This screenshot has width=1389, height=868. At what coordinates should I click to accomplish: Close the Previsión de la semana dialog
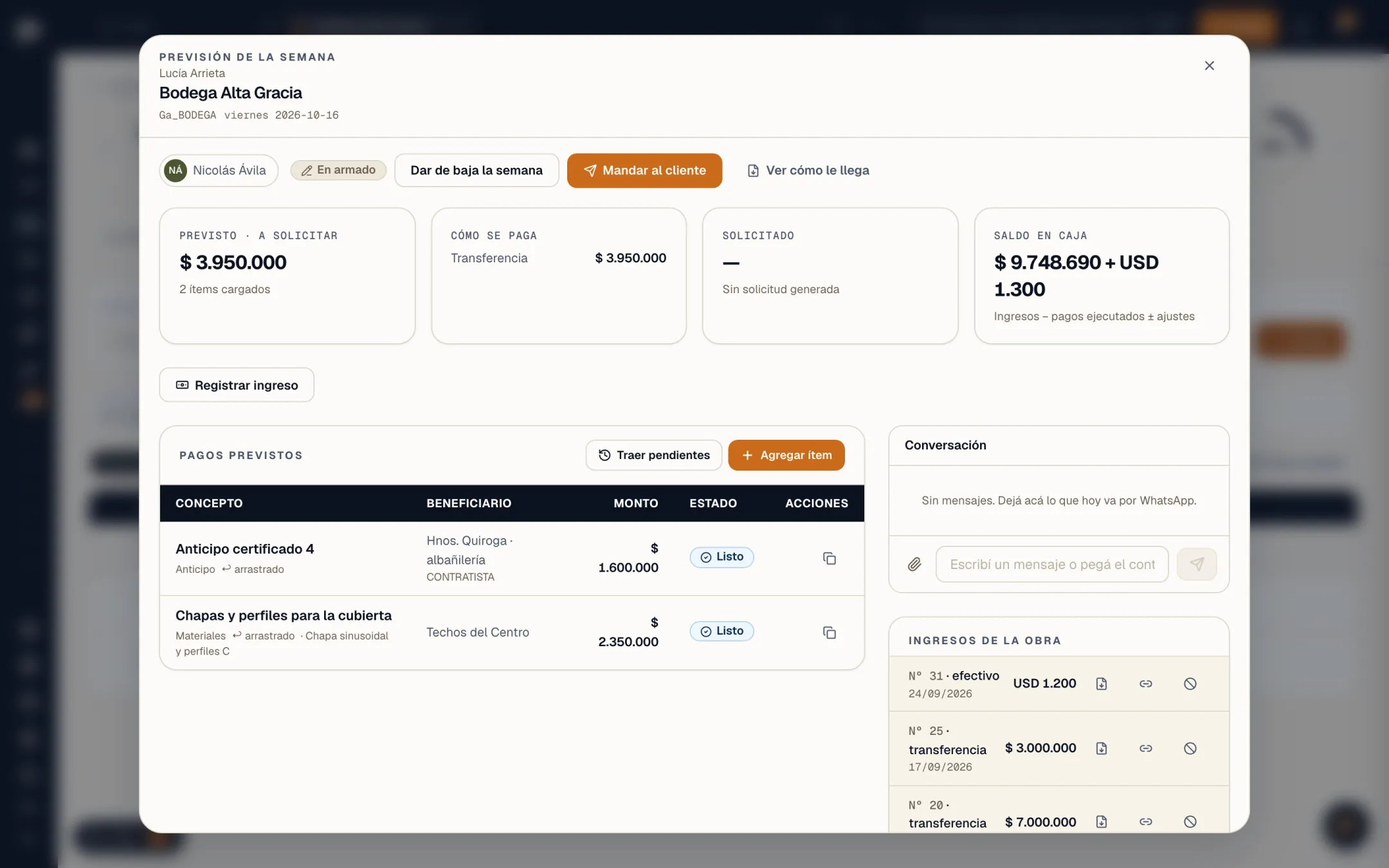click(1209, 66)
